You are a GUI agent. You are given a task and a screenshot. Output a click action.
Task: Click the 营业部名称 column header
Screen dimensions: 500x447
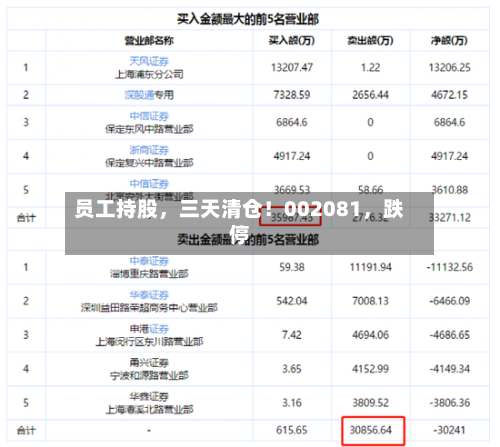[149, 41]
